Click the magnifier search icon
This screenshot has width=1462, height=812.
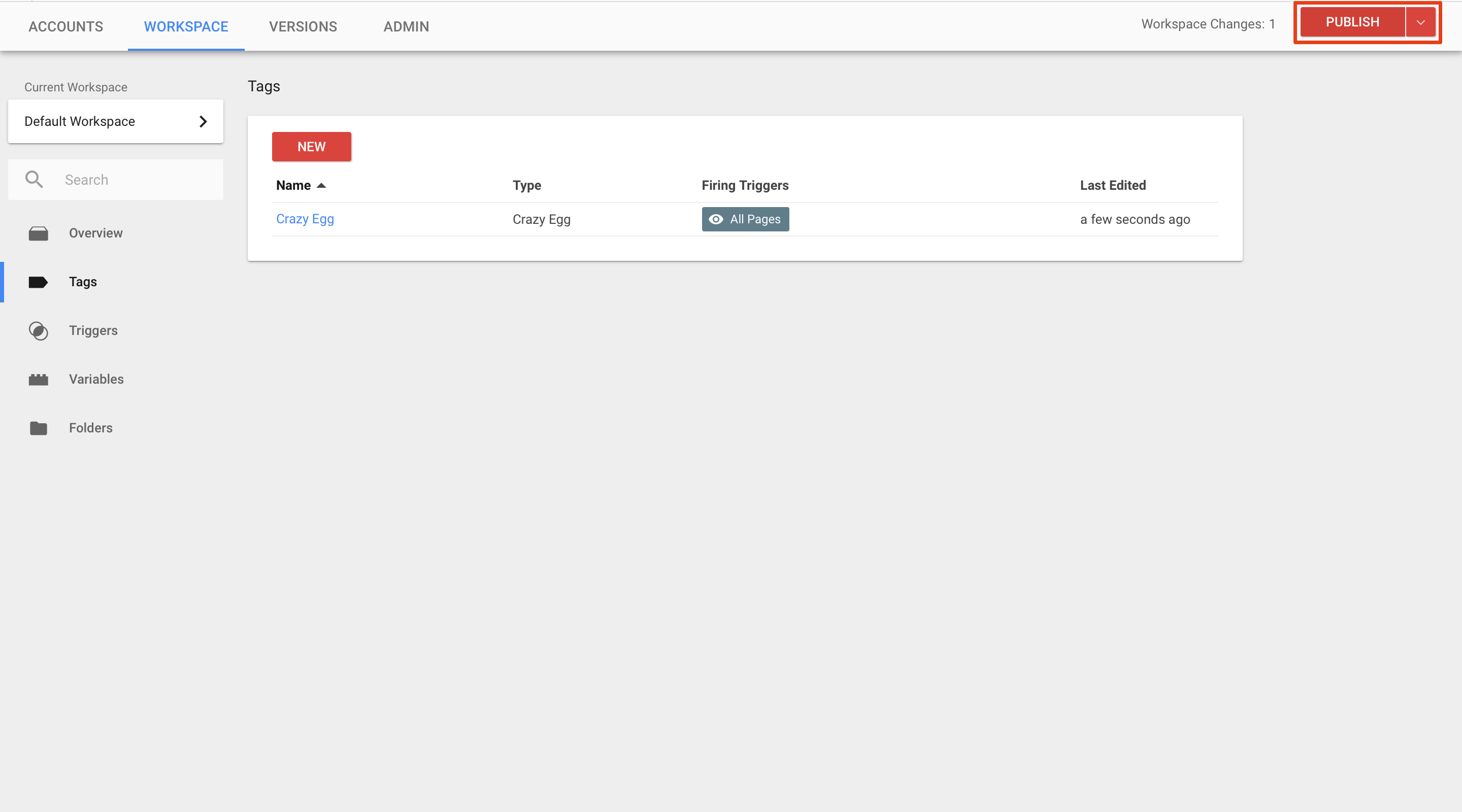click(34, 180)
